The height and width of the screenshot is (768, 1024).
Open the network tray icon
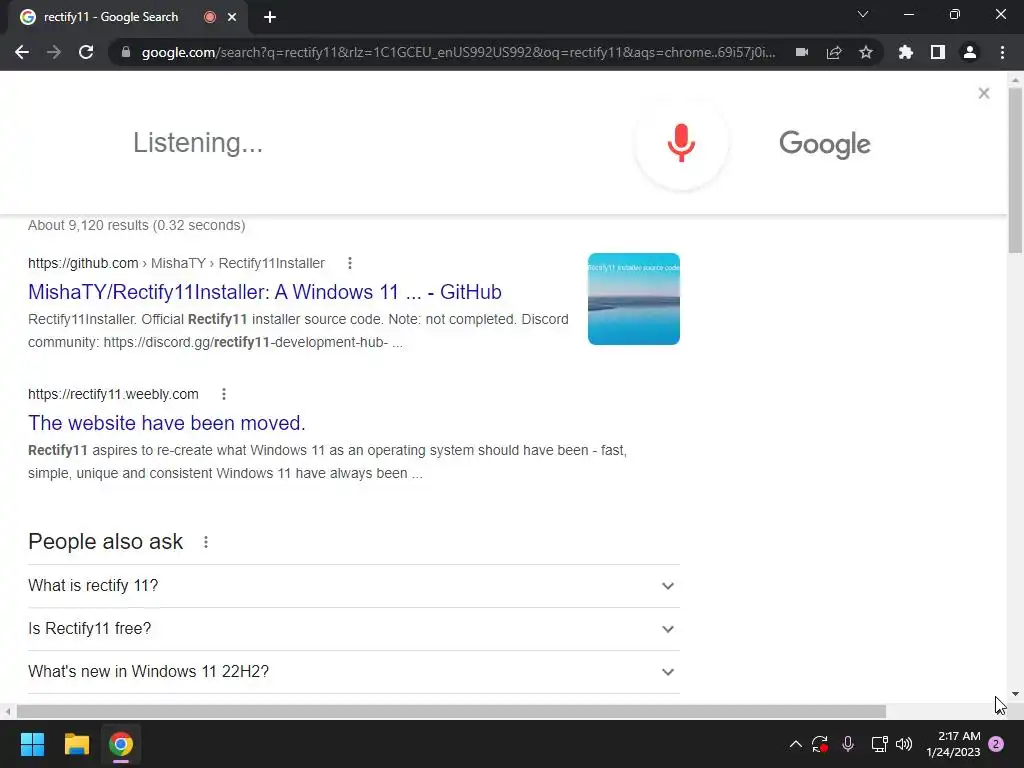tap(879, 744)
